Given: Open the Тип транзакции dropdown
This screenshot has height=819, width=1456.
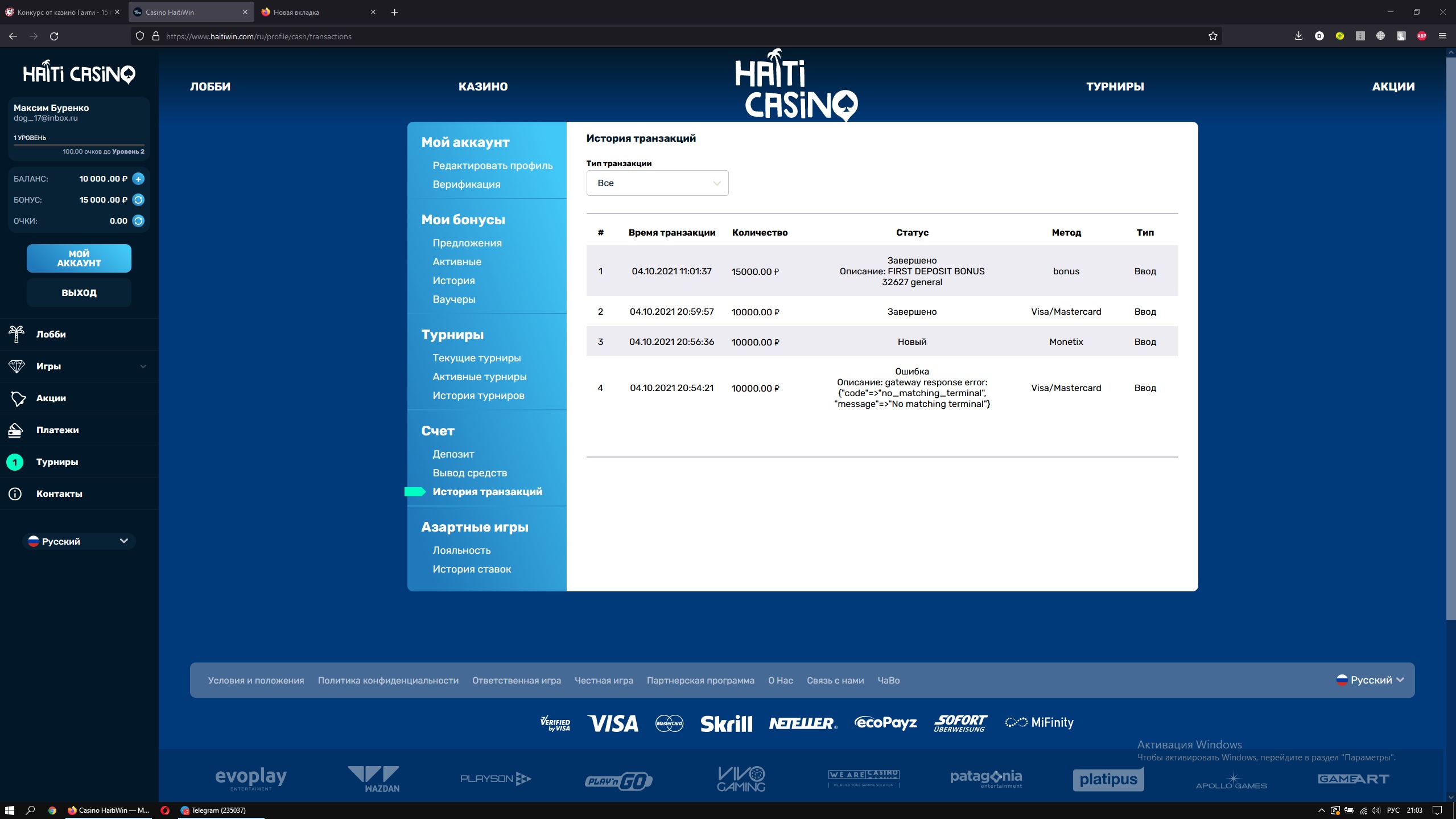Looking at the screenshot, I should point(657,183).
